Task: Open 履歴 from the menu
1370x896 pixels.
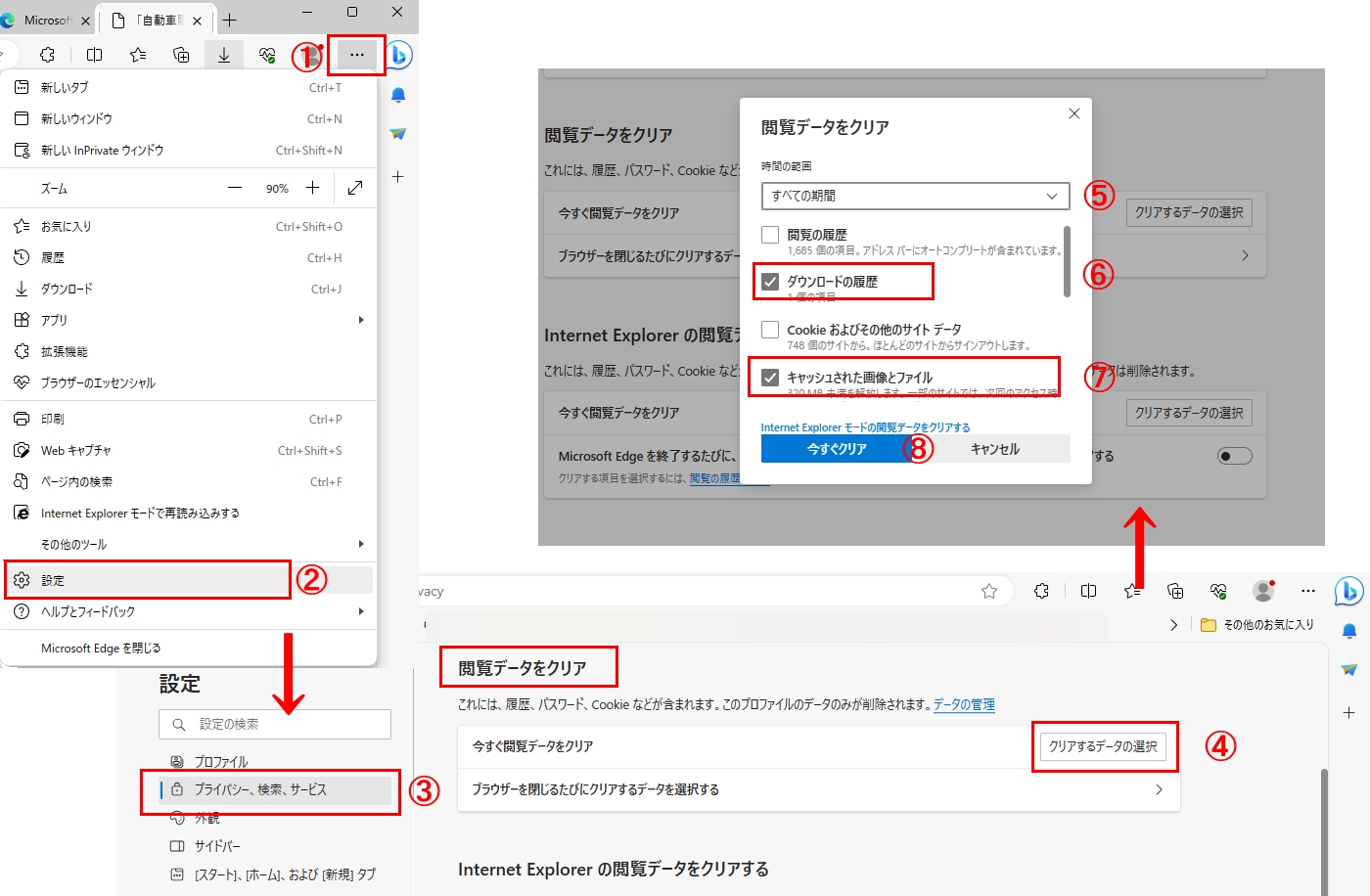Action: [x=189, y=257]
